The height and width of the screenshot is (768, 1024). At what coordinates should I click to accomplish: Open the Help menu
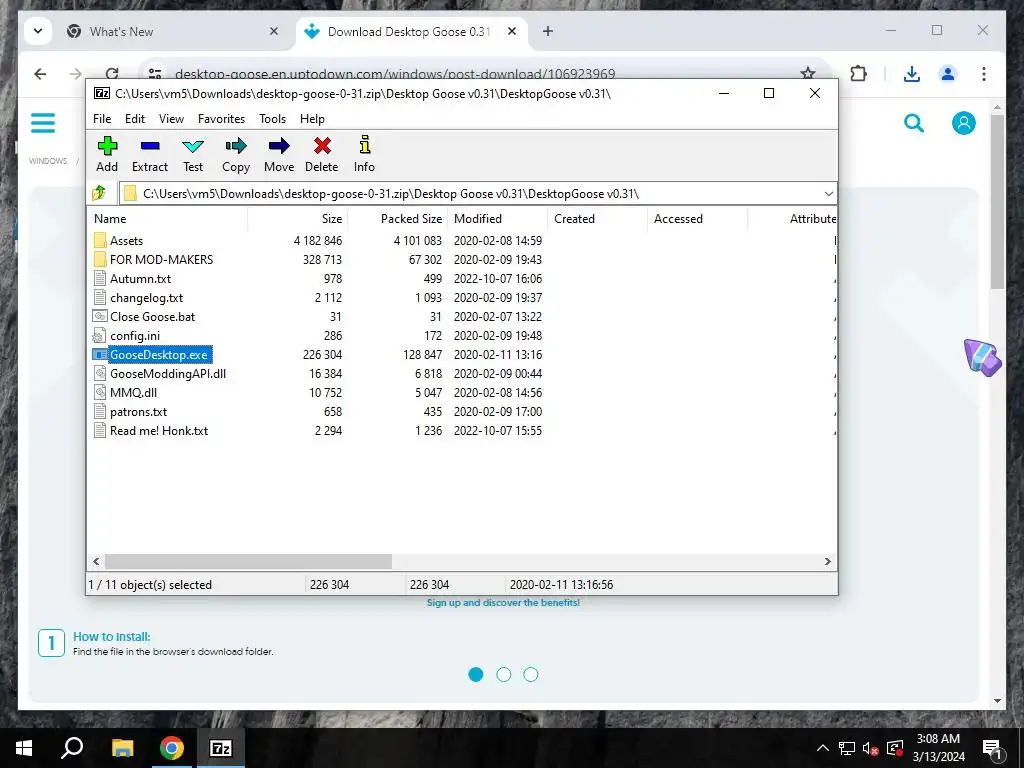[x=312, y=119]
